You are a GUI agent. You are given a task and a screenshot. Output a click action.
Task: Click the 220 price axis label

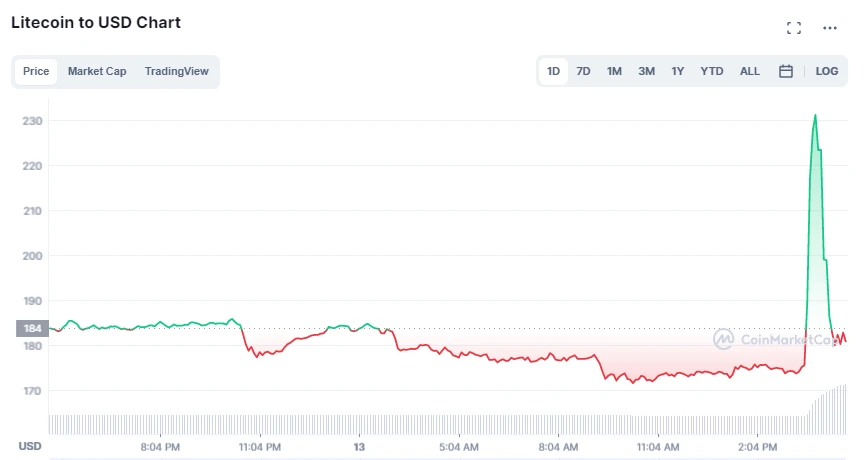[32, 166]
